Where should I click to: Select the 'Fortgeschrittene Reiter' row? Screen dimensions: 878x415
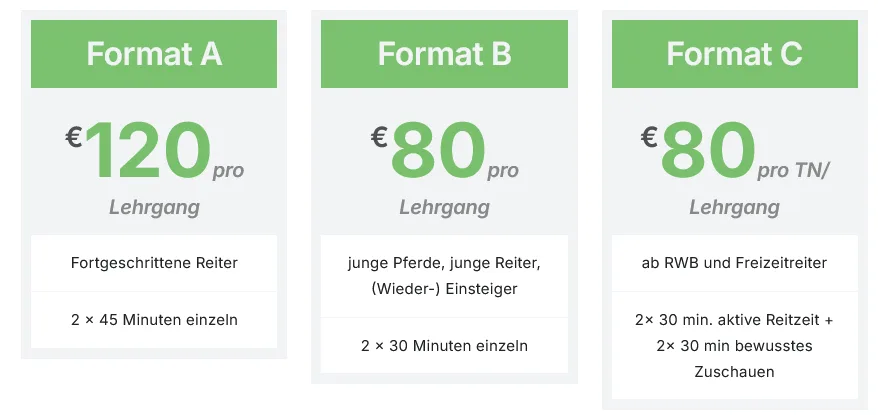(154, 264)
